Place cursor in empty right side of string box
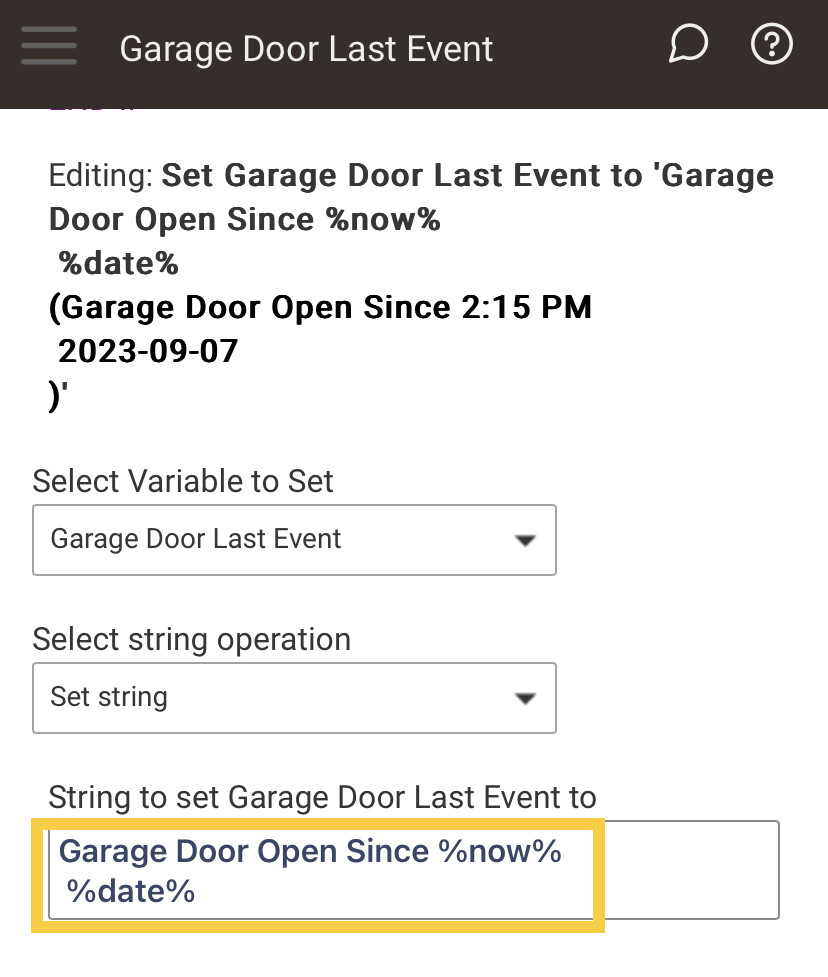The height and width of the screenshot is (977, 828). (692, 870)
